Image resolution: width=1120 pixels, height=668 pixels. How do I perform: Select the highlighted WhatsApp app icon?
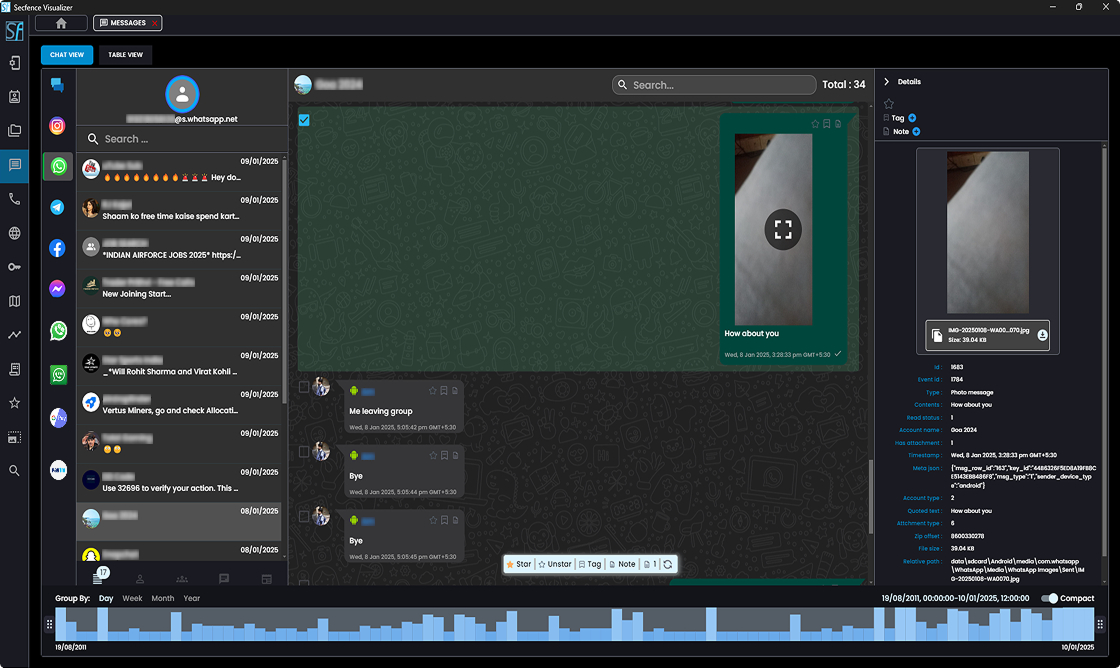click(58, 166)
